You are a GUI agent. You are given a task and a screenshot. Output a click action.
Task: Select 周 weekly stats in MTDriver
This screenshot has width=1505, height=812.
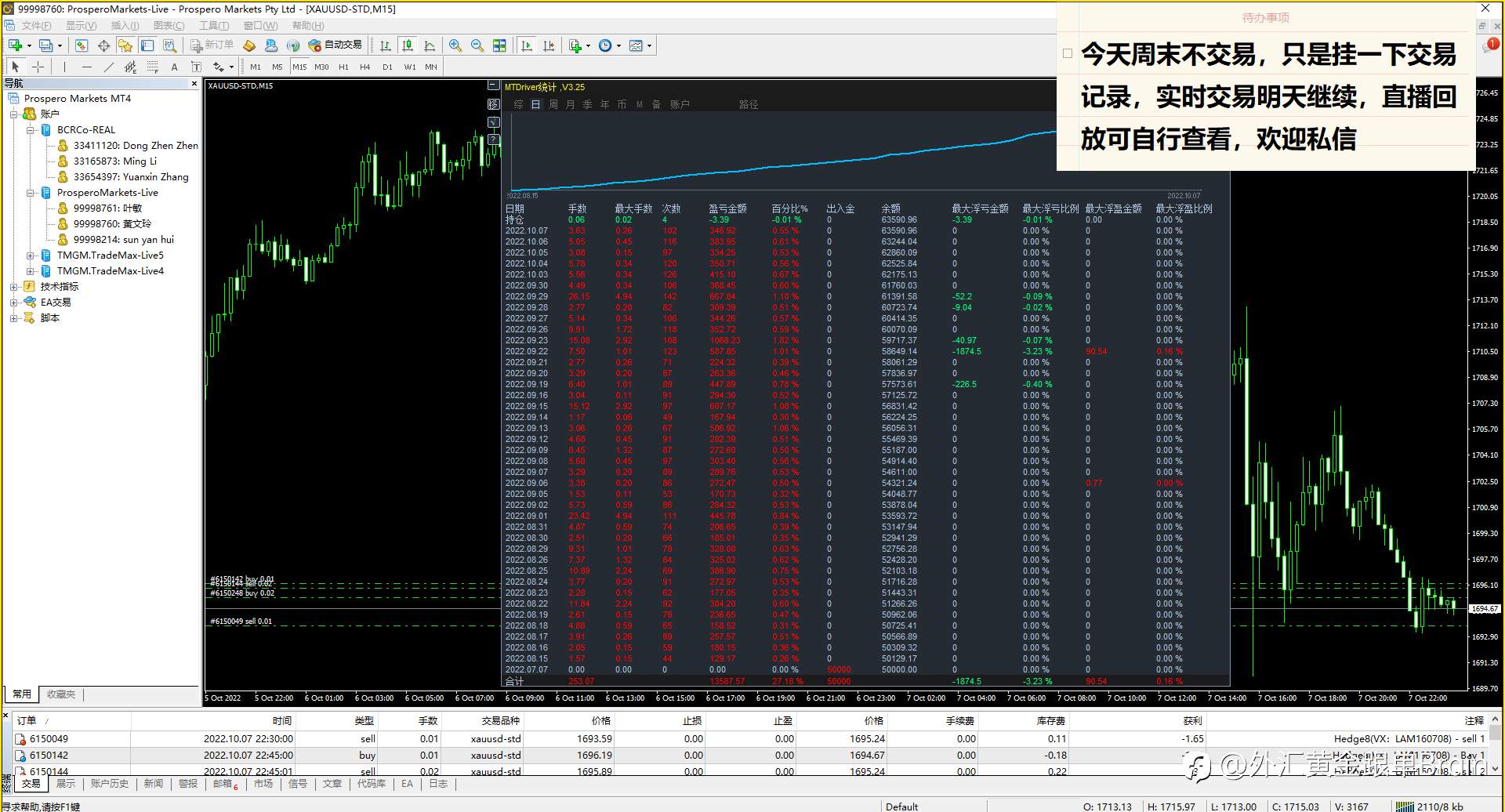point(553,104)
